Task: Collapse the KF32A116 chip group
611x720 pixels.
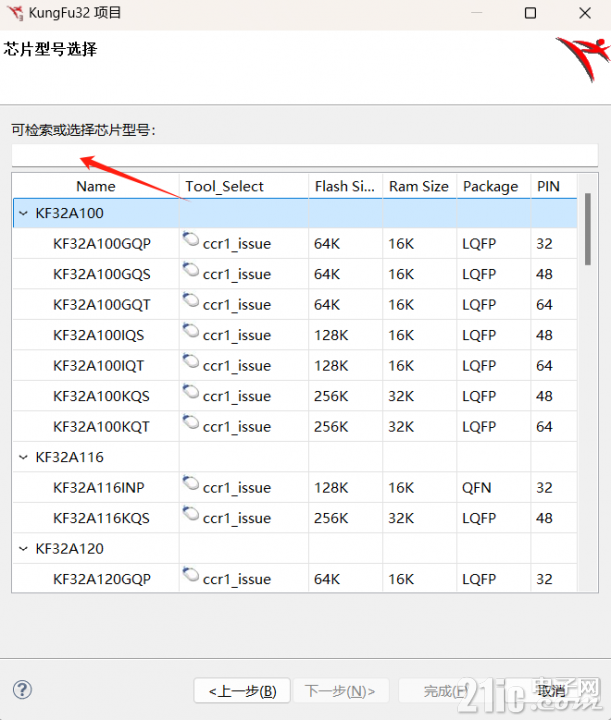Action: click(23, 457)
